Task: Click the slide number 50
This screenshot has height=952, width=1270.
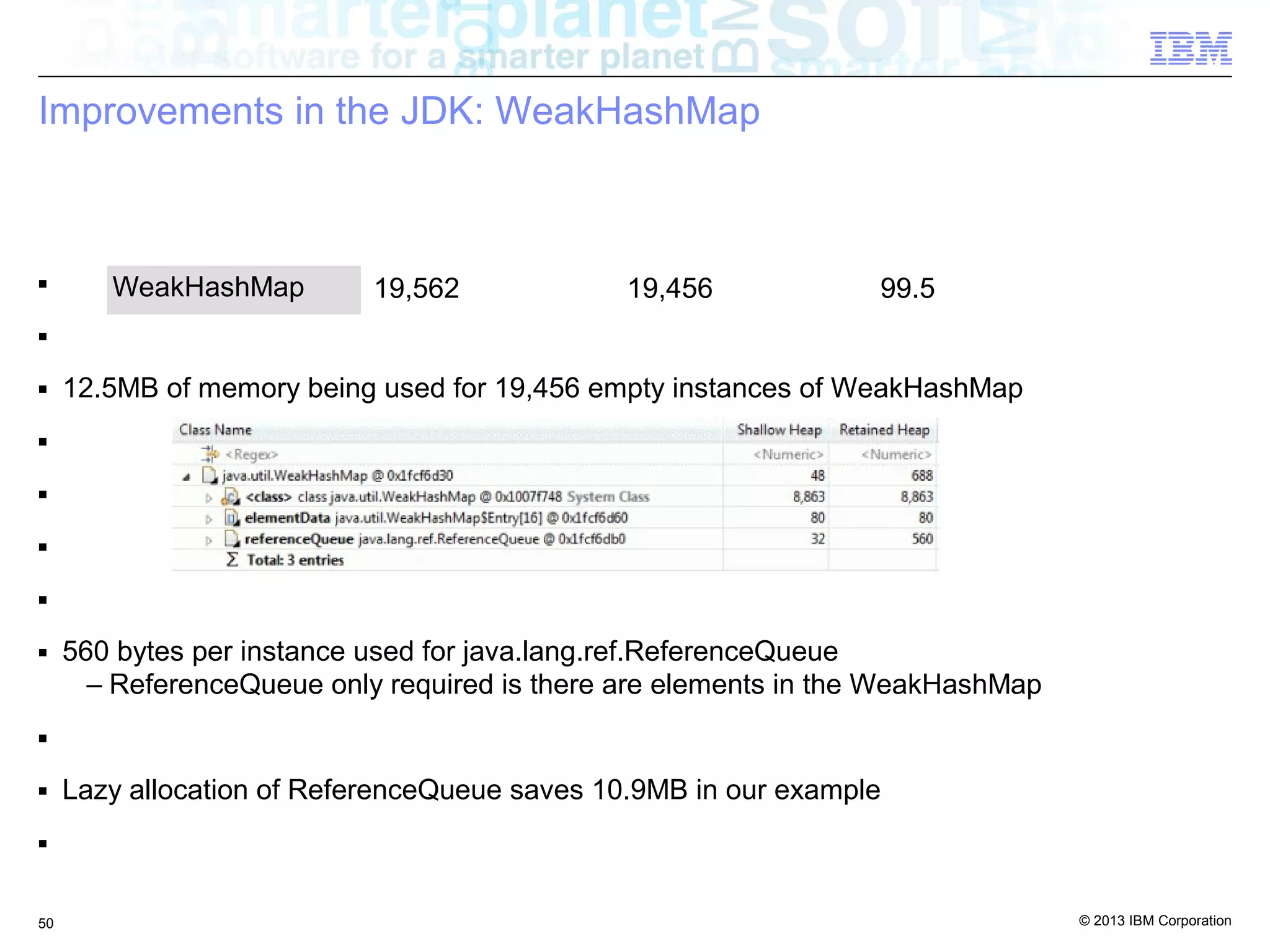Action: (46, 923)
